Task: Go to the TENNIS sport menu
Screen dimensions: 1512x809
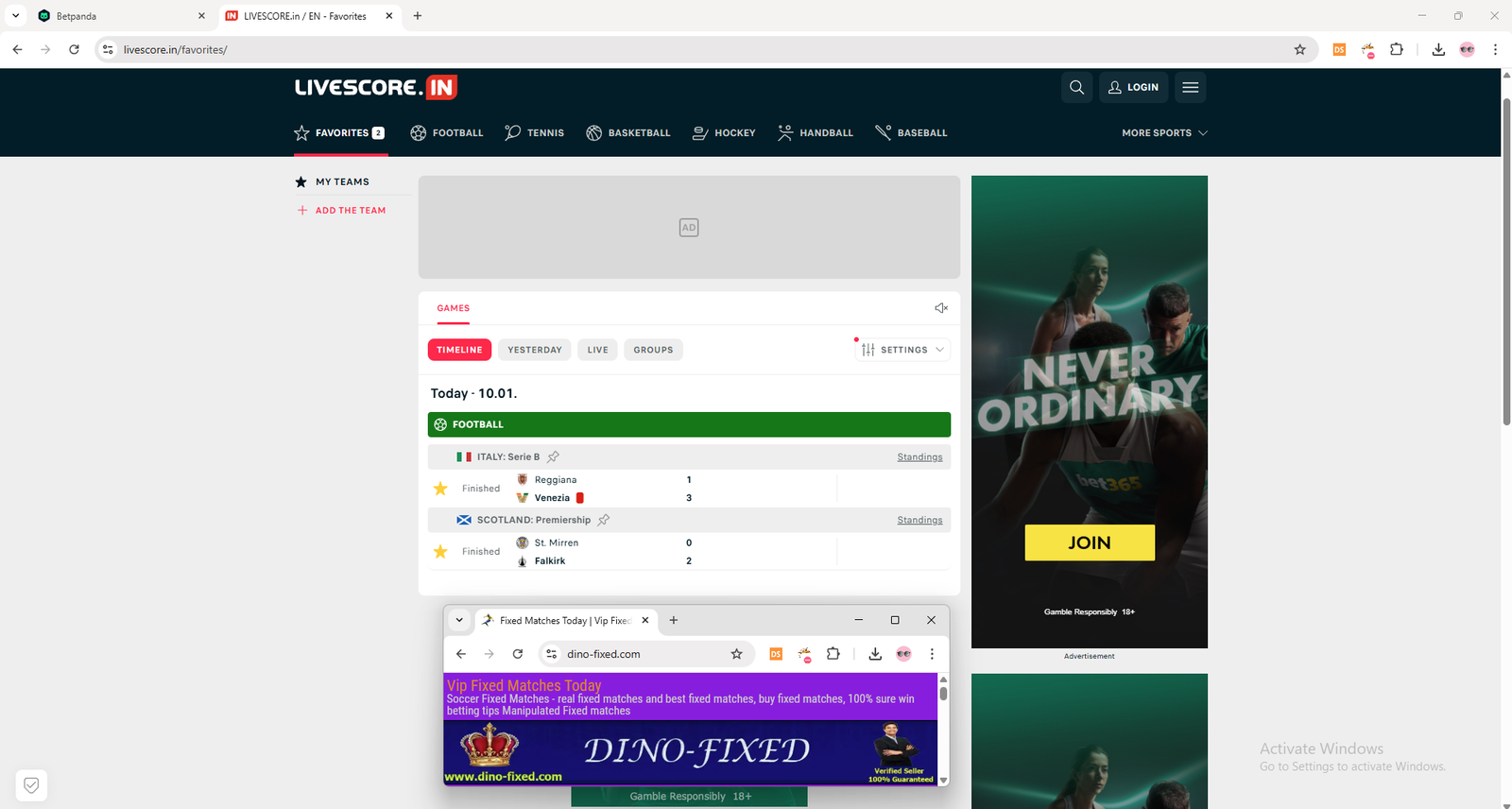Action: (x=534, y=133)
